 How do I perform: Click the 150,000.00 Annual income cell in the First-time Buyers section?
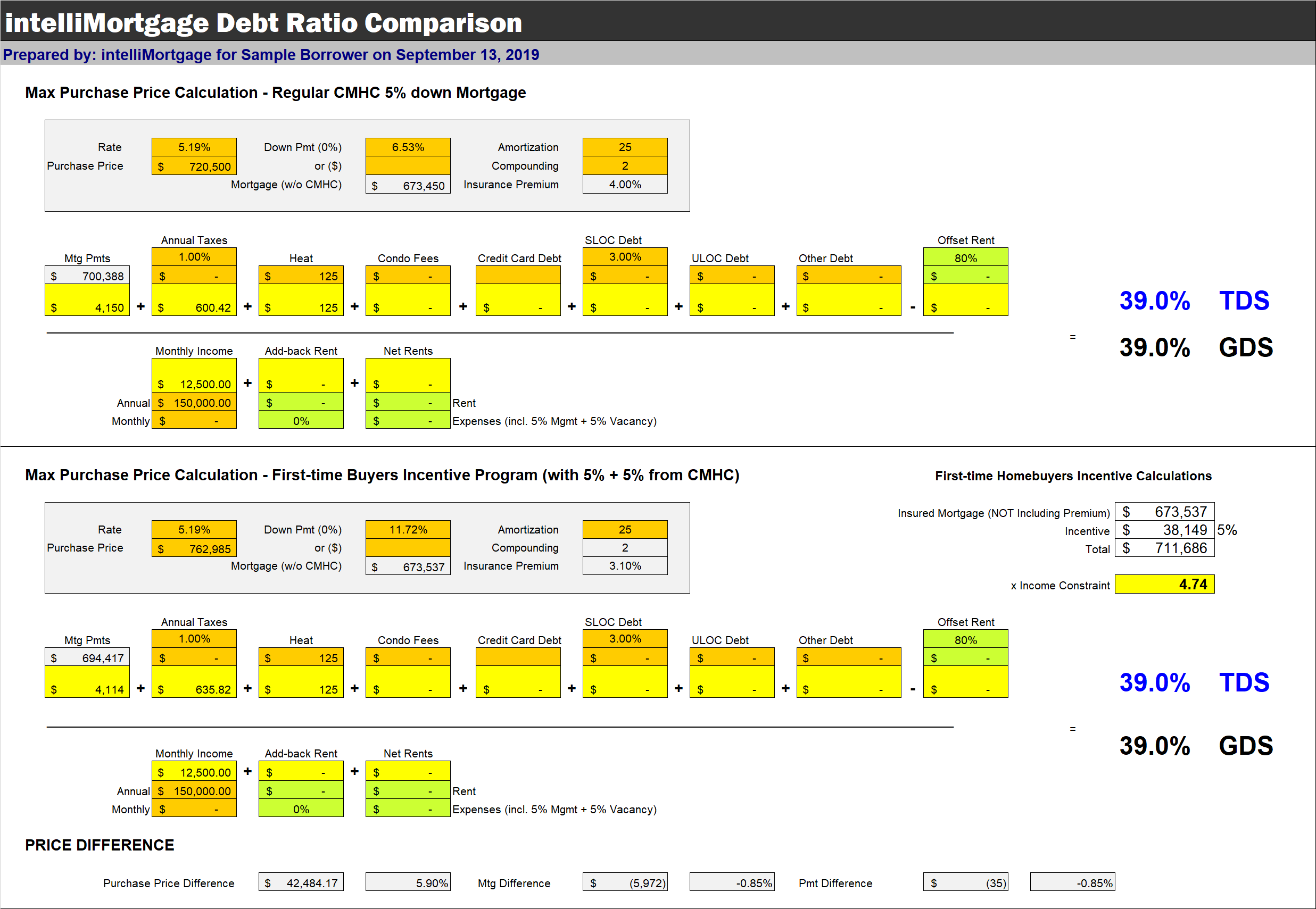click(194, 790)
